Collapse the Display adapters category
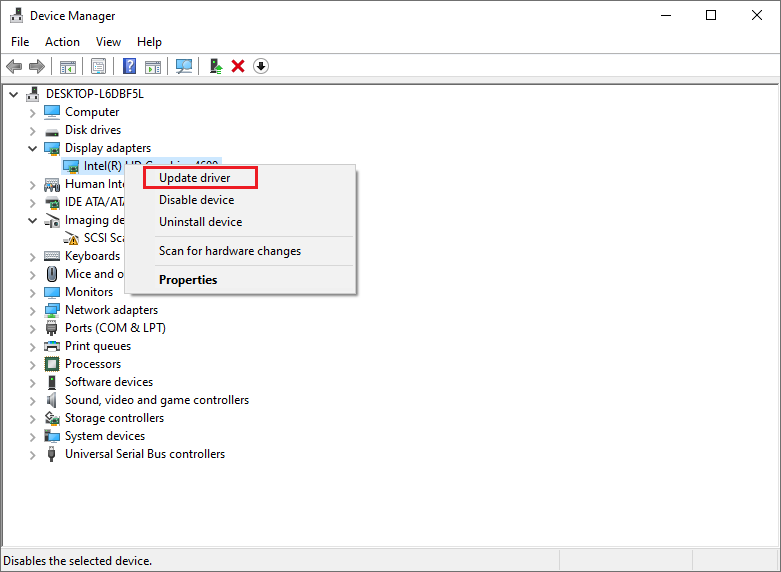The height and width of the screenshot is (572, 781). click(32, 148)
